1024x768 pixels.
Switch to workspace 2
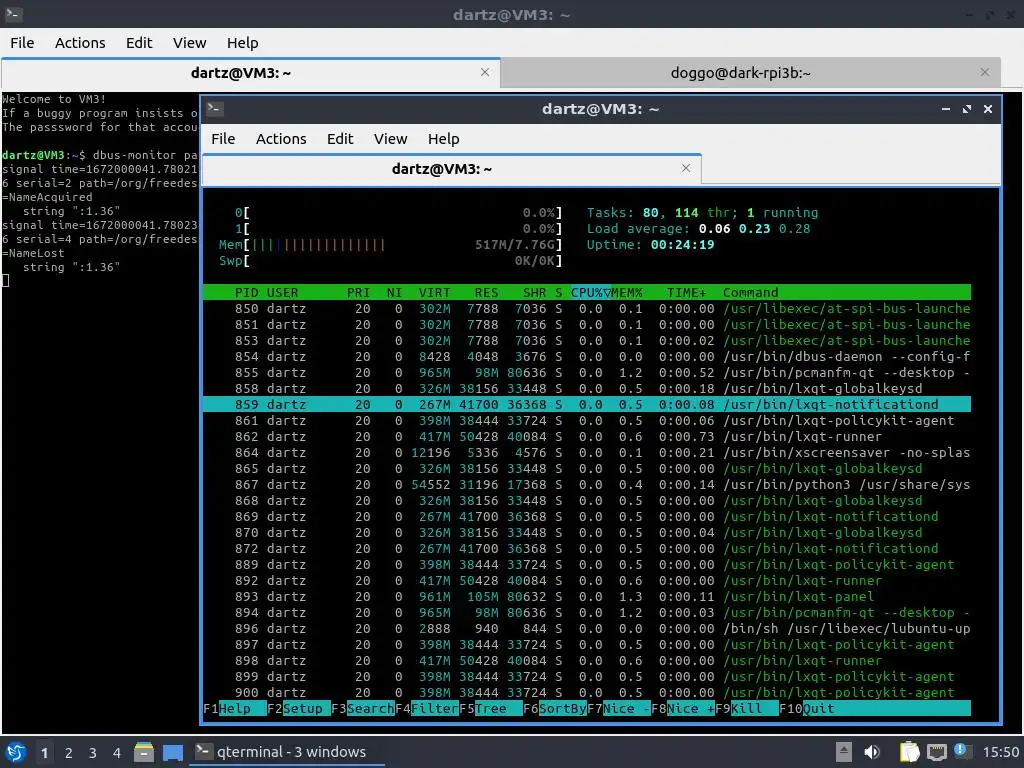click(x=69, y=753)
